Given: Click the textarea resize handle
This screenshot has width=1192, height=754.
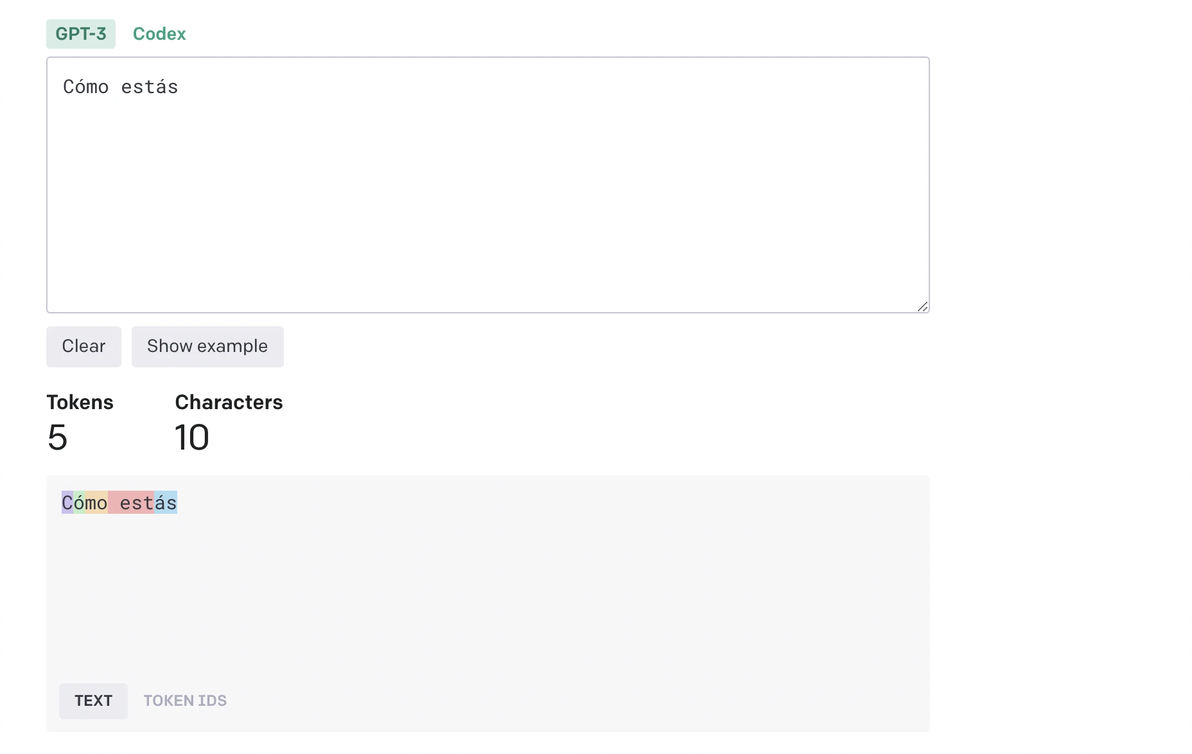Looking at the screenshot, I should (922, 306).
